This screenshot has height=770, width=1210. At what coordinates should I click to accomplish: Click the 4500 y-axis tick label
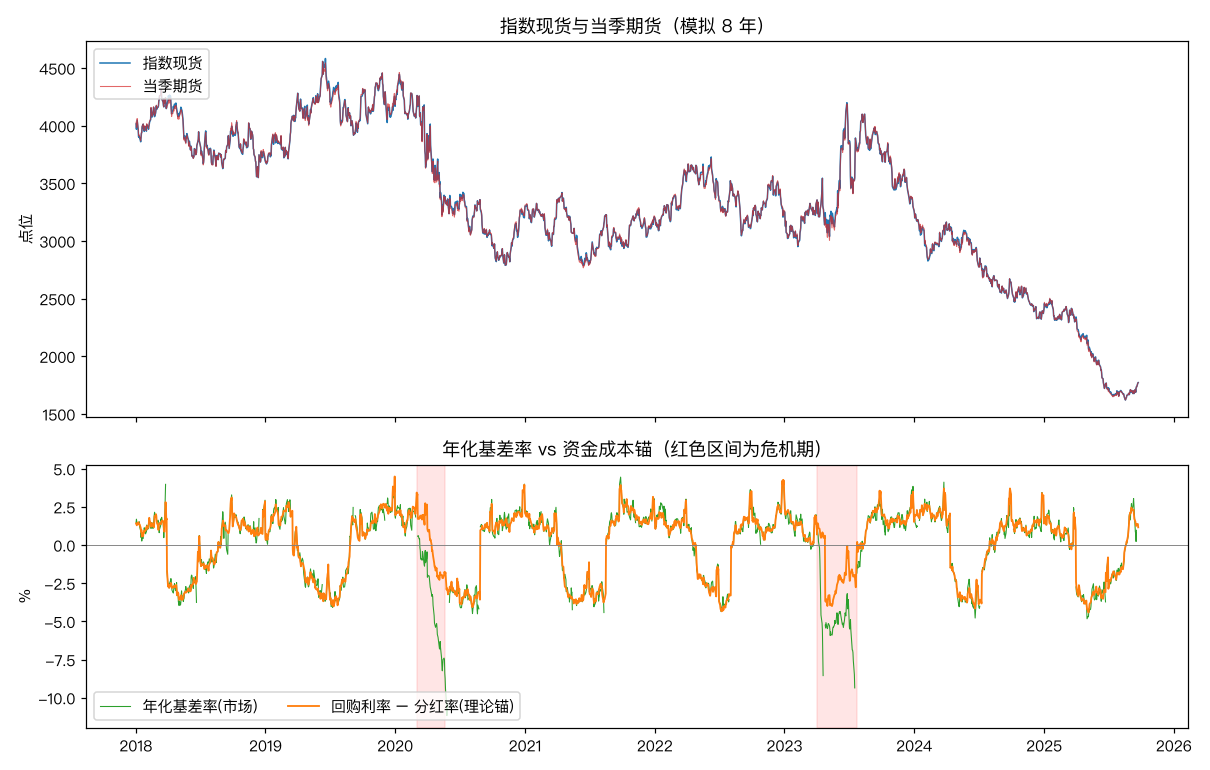tap(58, 69)
